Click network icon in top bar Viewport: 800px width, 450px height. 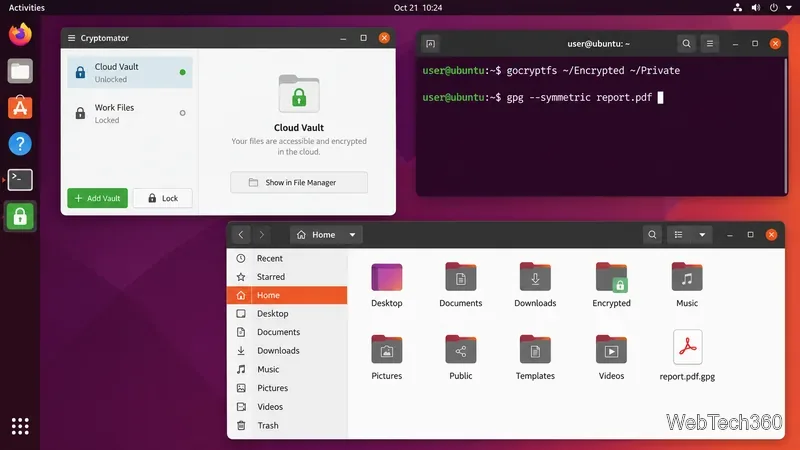tap(737, 8)
